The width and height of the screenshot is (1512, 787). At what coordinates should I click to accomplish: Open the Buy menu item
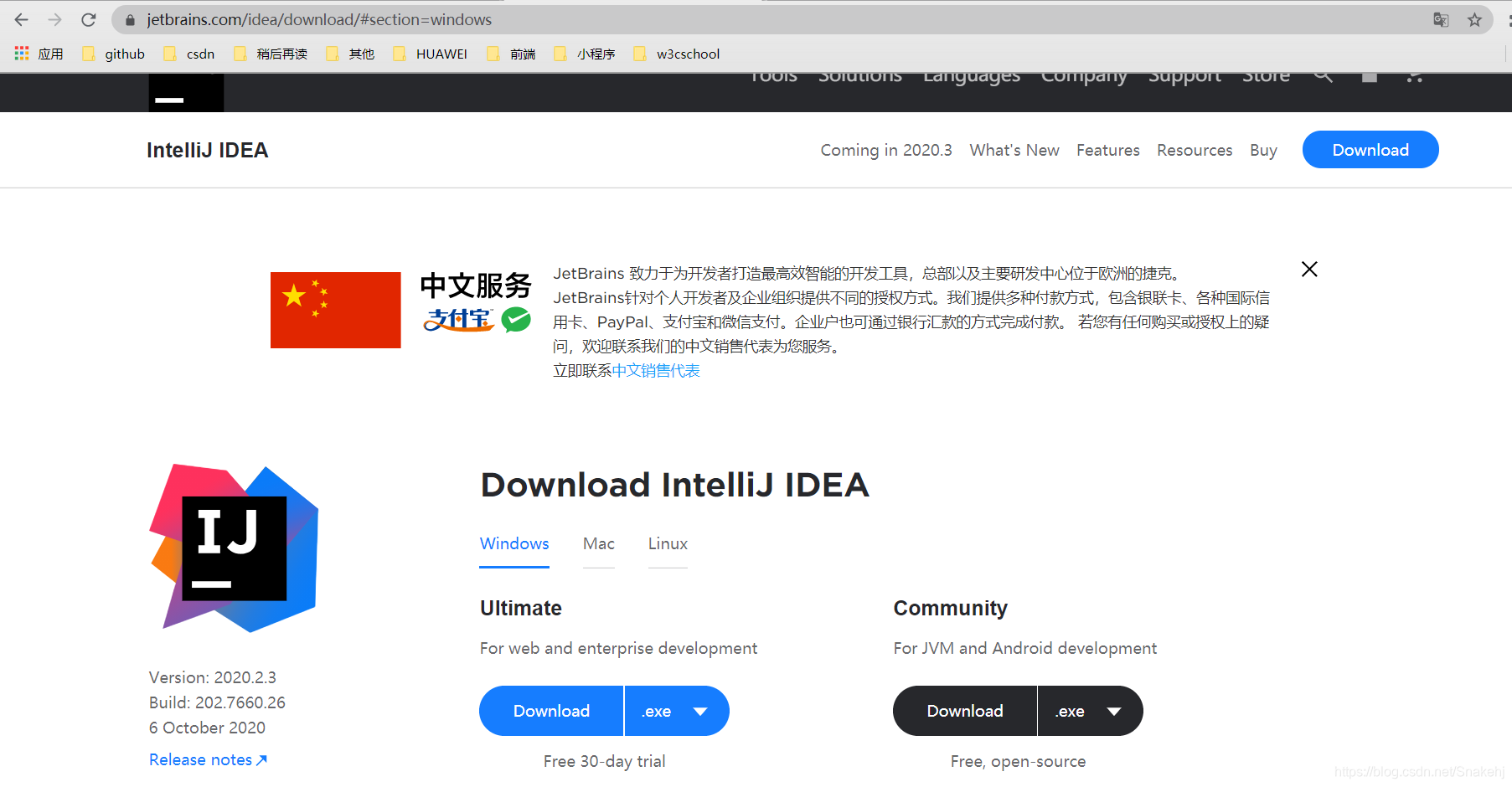[x=1263, y=150]
